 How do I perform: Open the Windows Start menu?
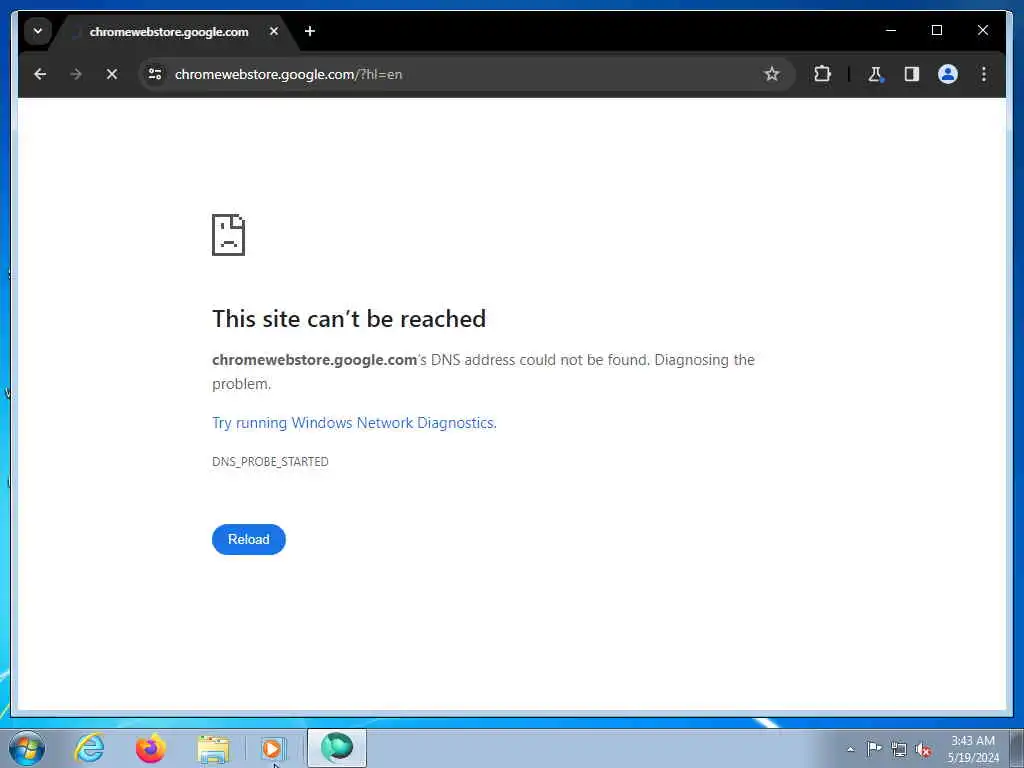[27, 748]
